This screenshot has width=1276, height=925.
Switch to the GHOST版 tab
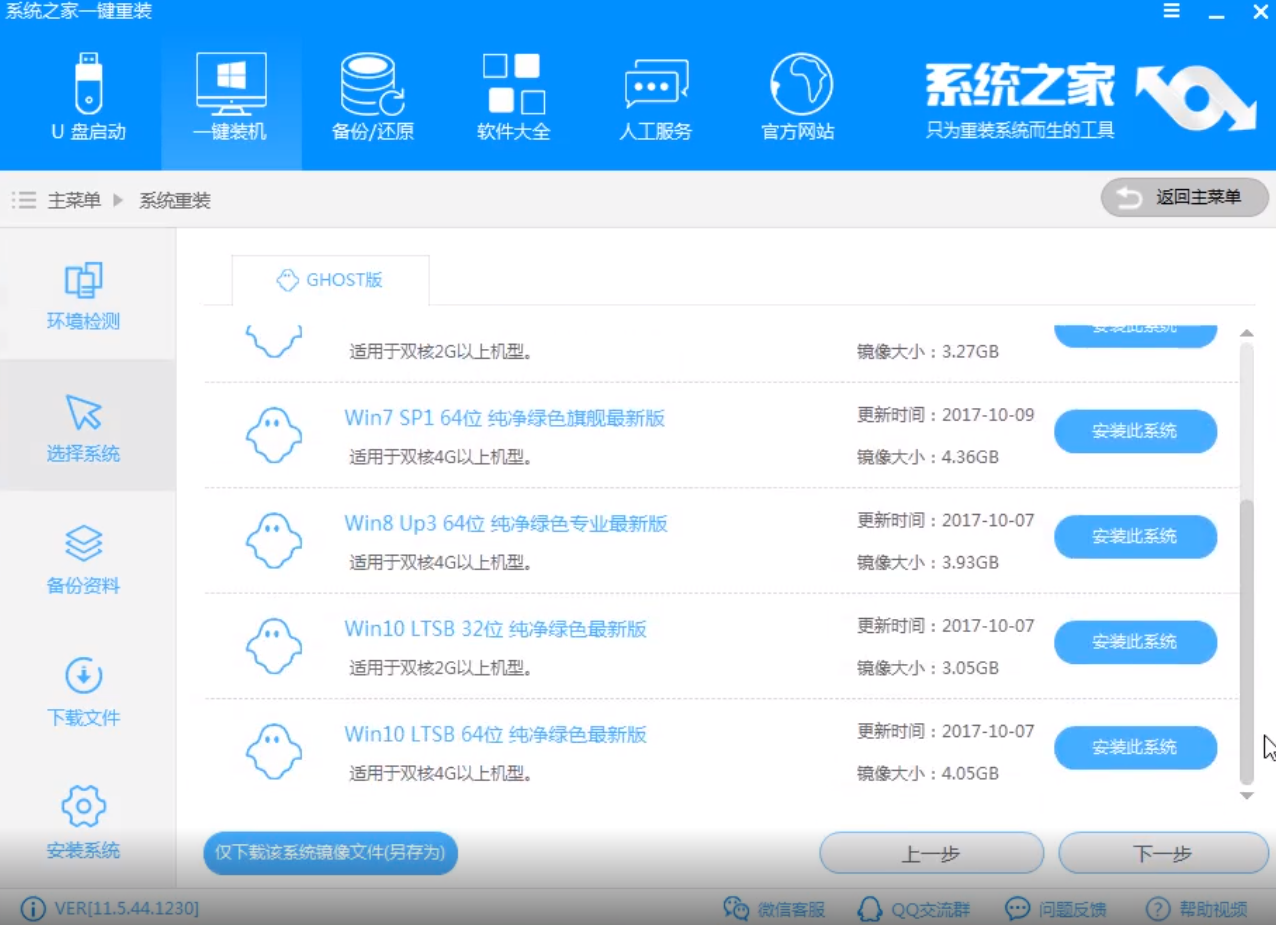pos(330,280)
